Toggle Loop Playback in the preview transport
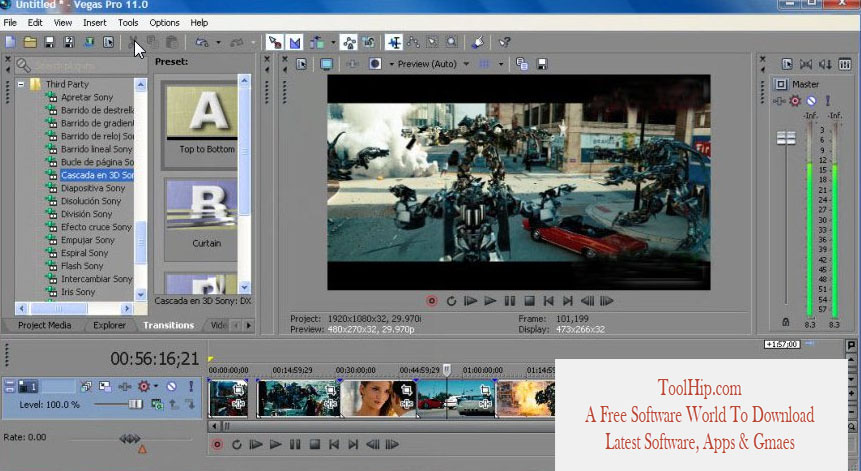This screenshot has width=861, height=471. coord(451,301)
